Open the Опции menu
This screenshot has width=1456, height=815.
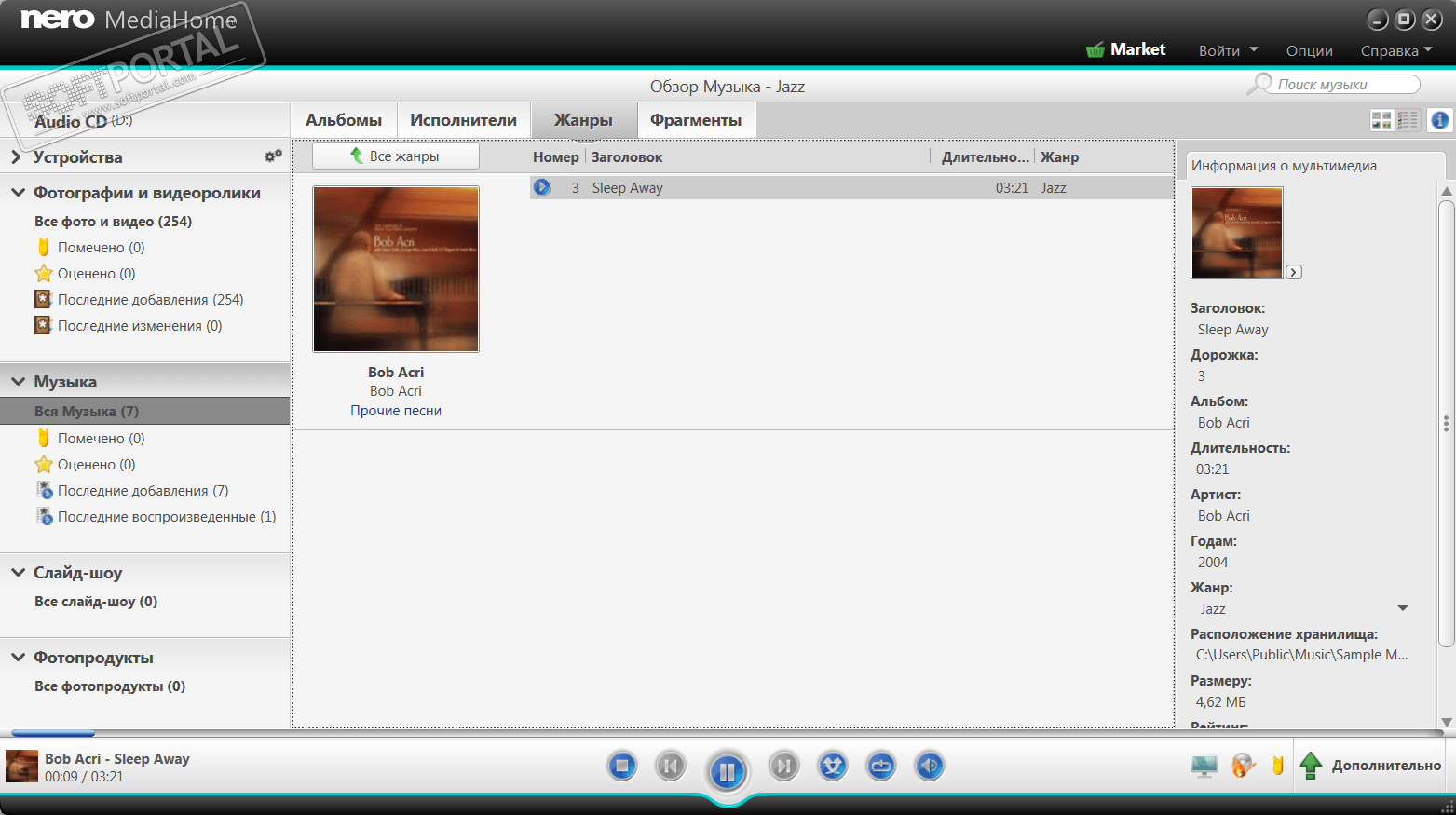(1310, 50)
